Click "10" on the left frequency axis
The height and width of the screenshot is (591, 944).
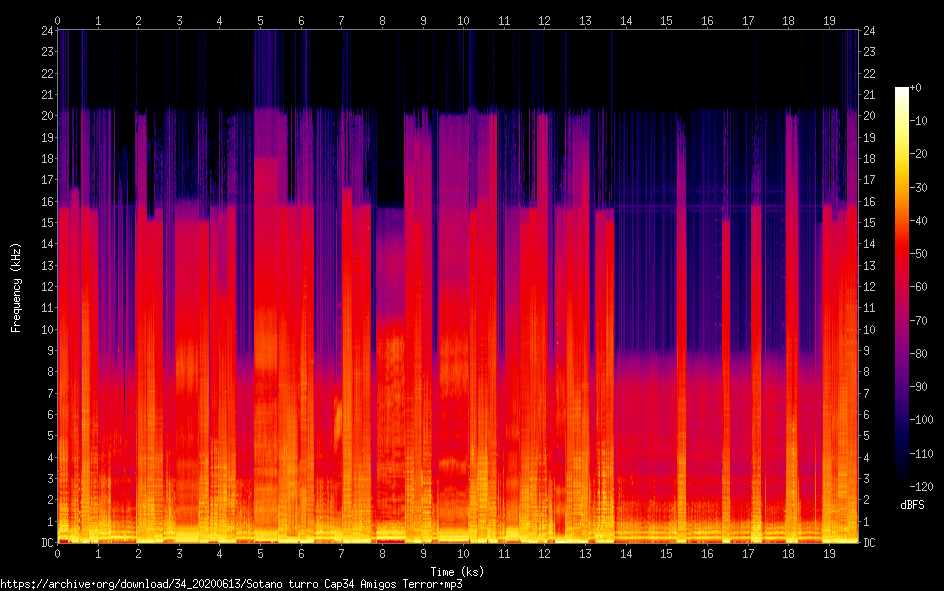pyautogui.click(x=48, y=330)
